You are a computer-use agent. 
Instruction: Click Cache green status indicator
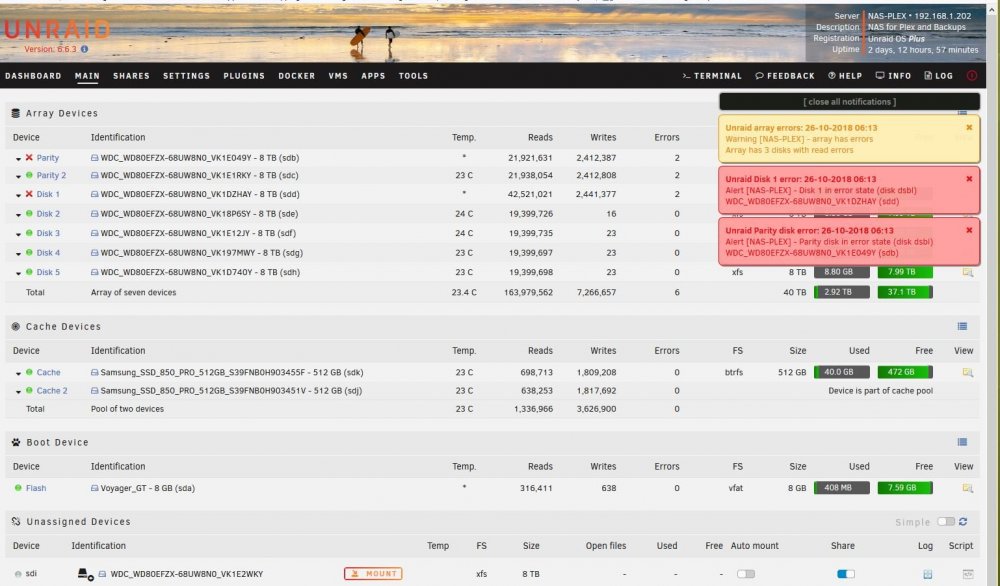pos(29,372)
